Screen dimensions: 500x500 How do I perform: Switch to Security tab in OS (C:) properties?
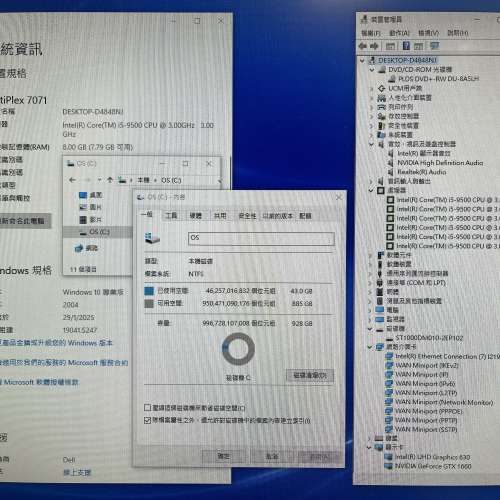pyautogui.click(x=247, y=216)
